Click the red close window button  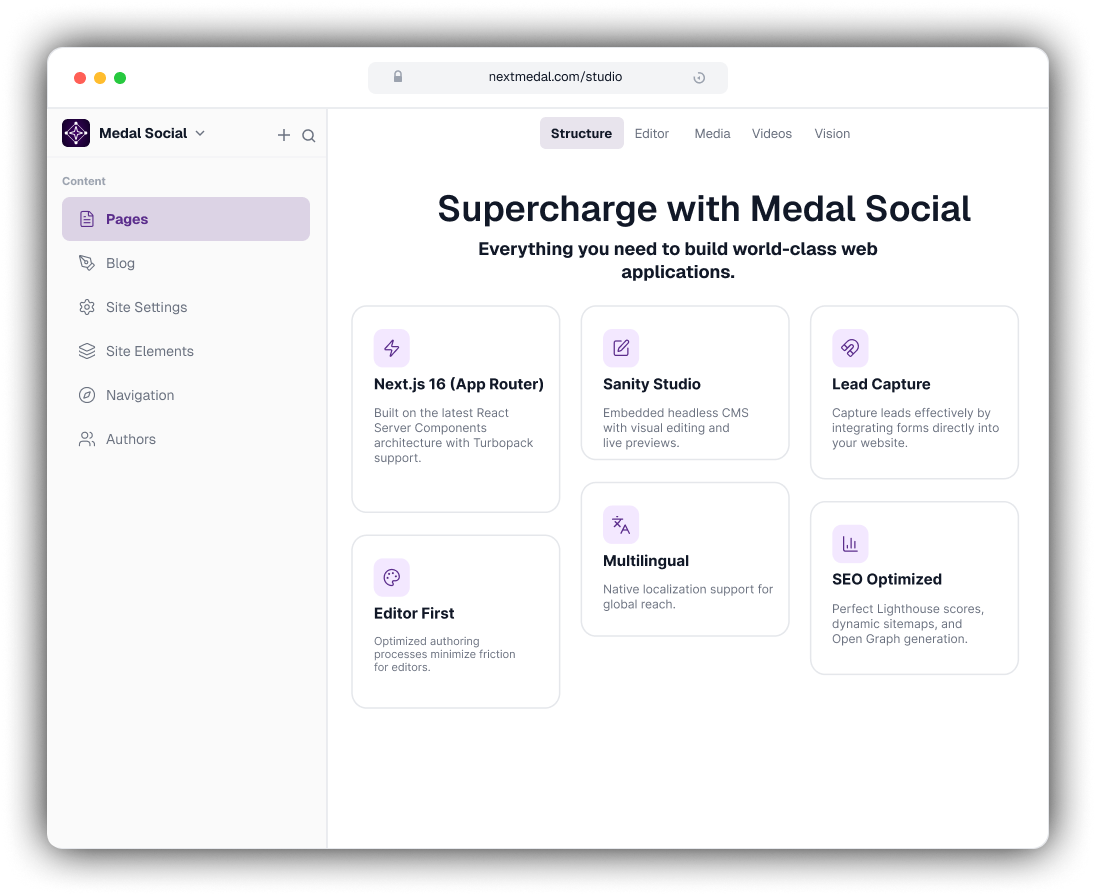pos(80,78)
